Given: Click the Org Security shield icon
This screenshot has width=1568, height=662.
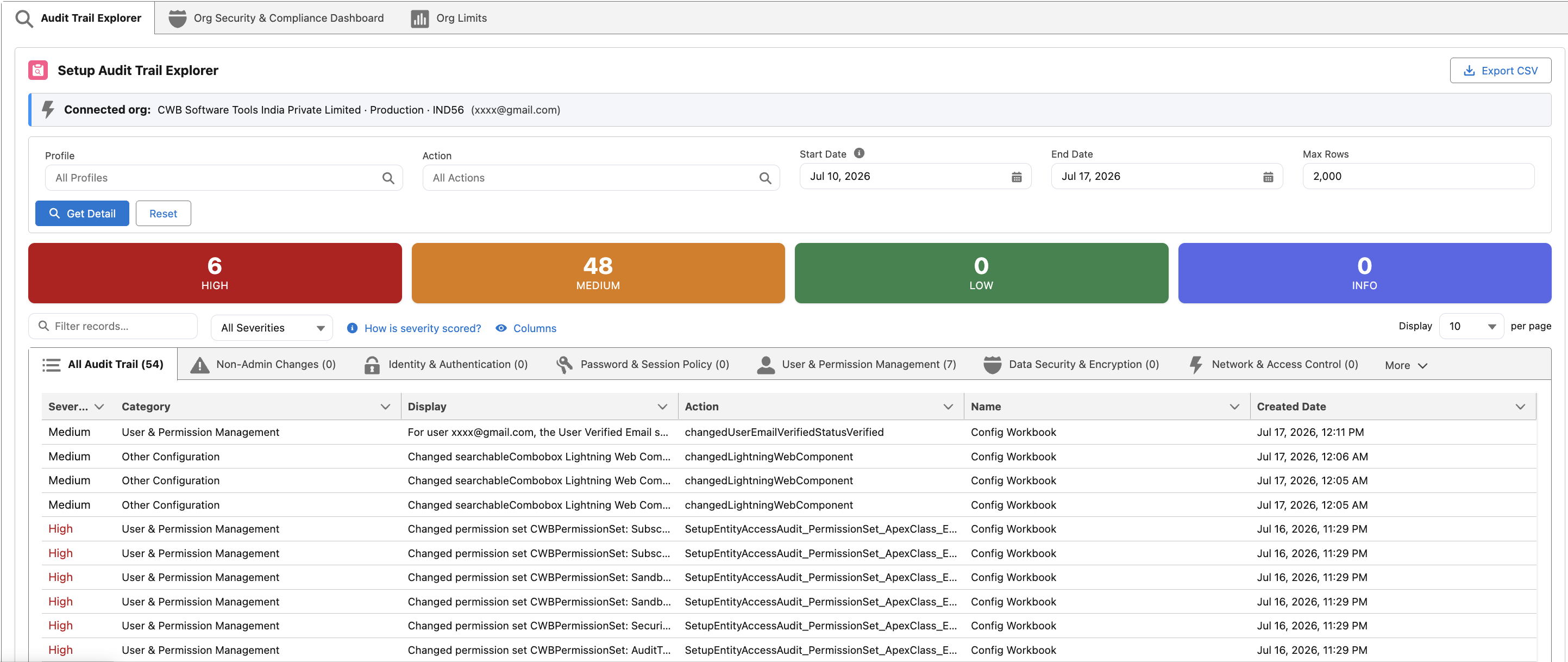Looking at the screenshot, I should click(177, 18).
